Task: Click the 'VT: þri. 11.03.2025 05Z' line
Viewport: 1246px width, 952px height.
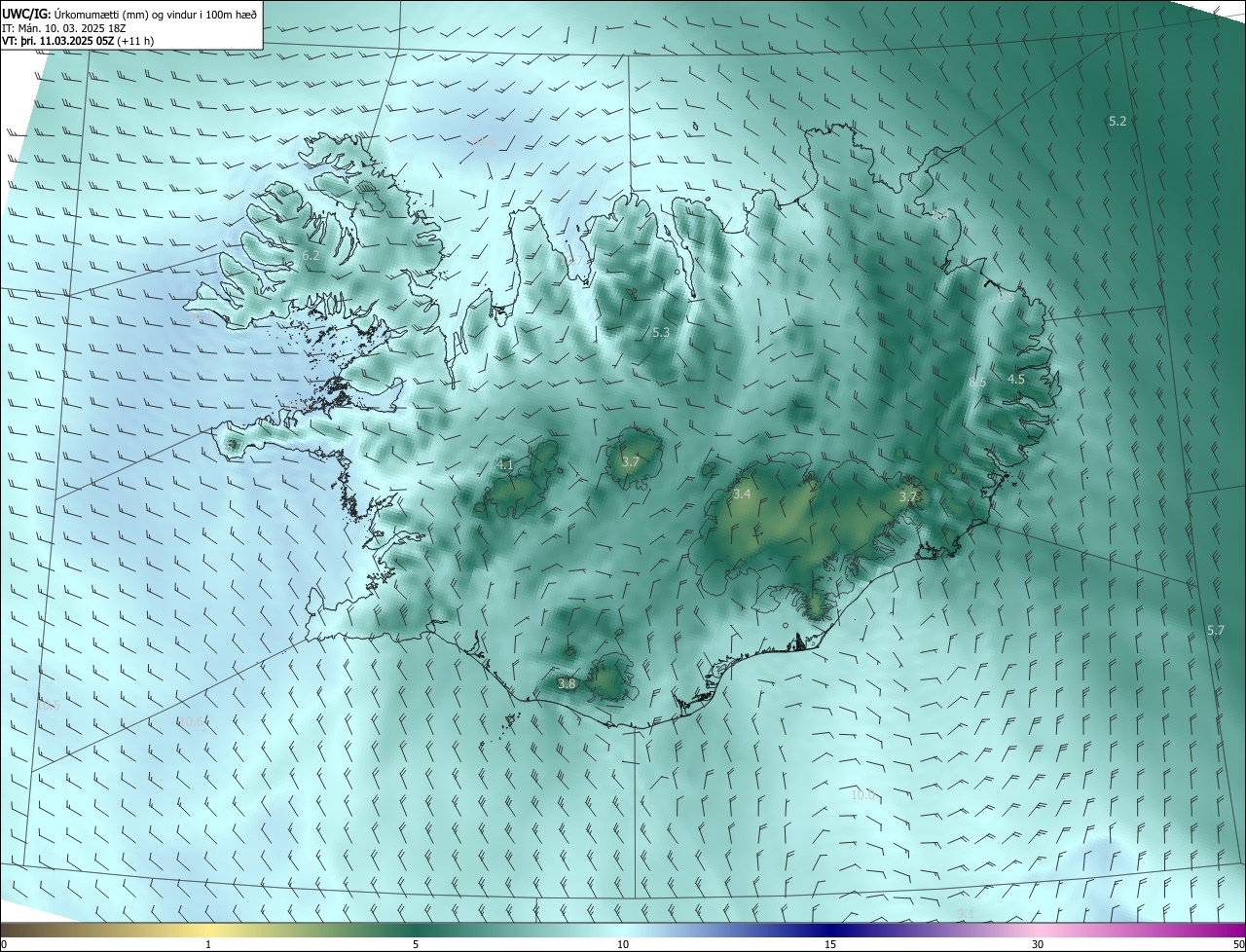Action: tap(78, 41)
